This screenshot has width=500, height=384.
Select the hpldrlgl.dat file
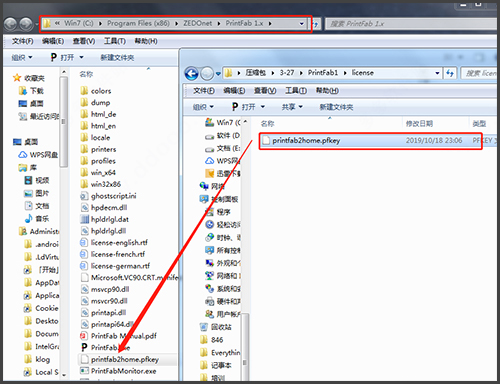coord(105,219)
